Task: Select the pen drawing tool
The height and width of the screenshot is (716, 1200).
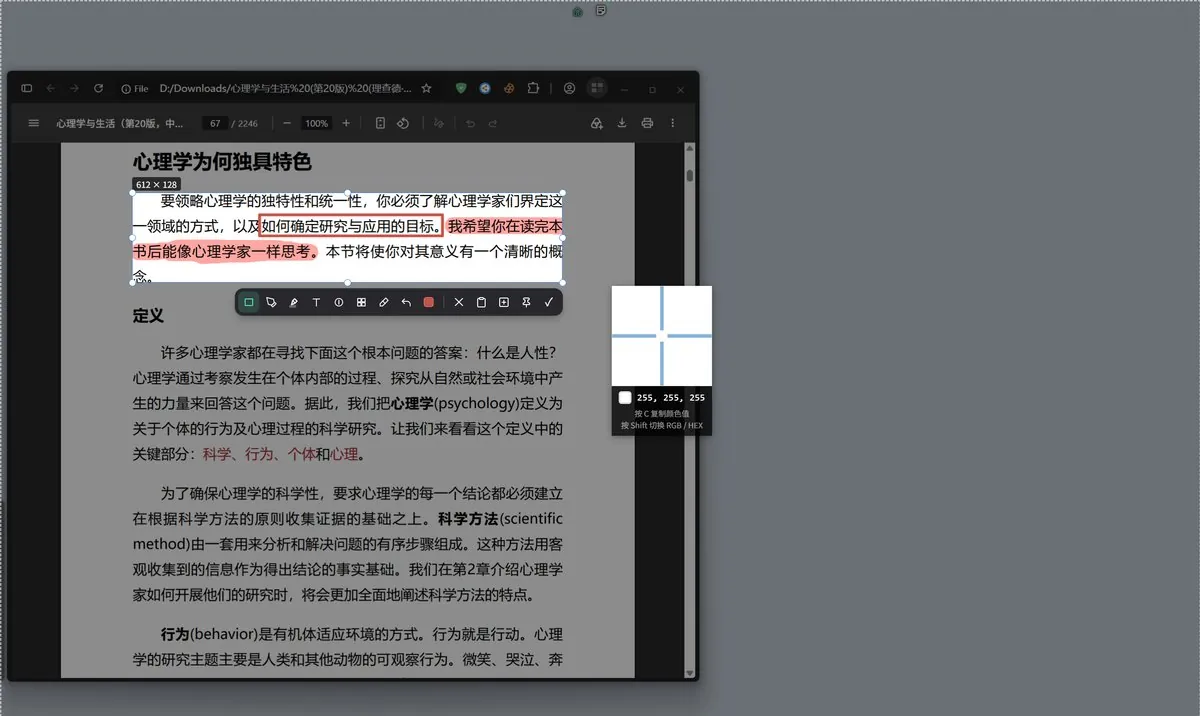Action: pos(271,302)
